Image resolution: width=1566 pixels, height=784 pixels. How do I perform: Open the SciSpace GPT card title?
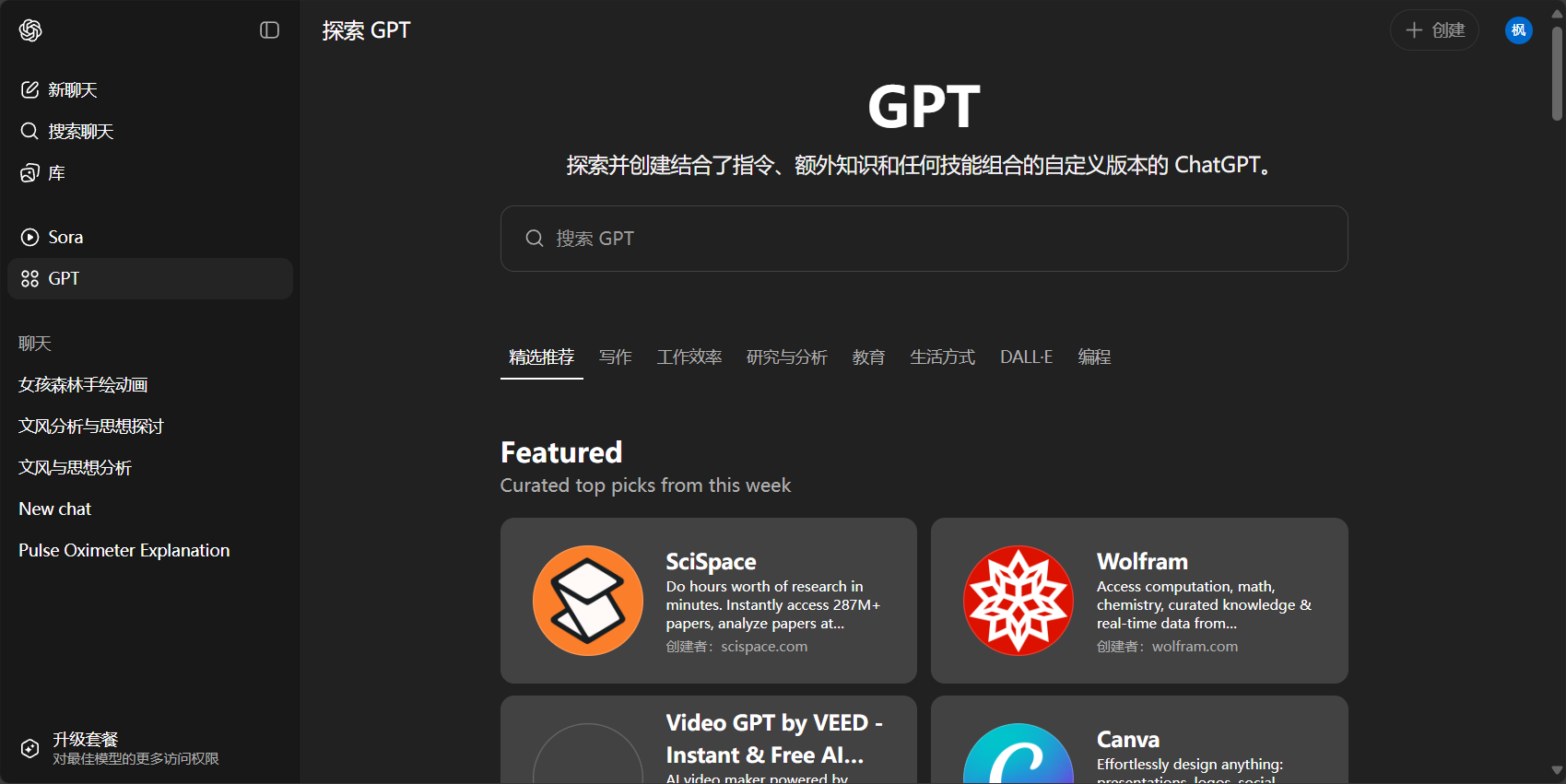[711, 561]
